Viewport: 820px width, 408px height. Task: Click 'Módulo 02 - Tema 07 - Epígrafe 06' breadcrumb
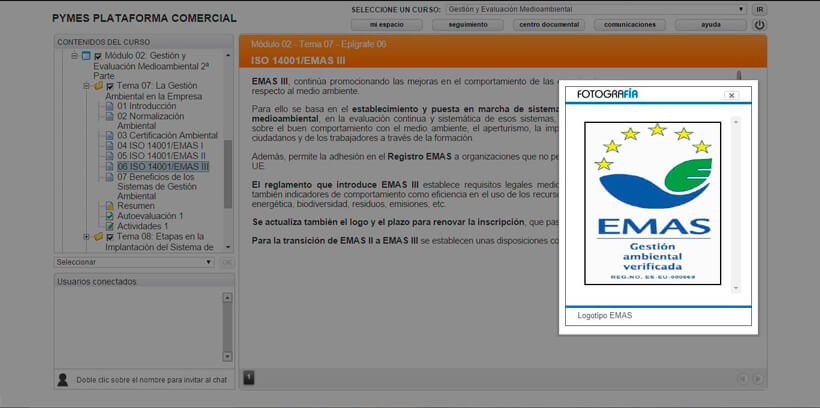(318, 44)
